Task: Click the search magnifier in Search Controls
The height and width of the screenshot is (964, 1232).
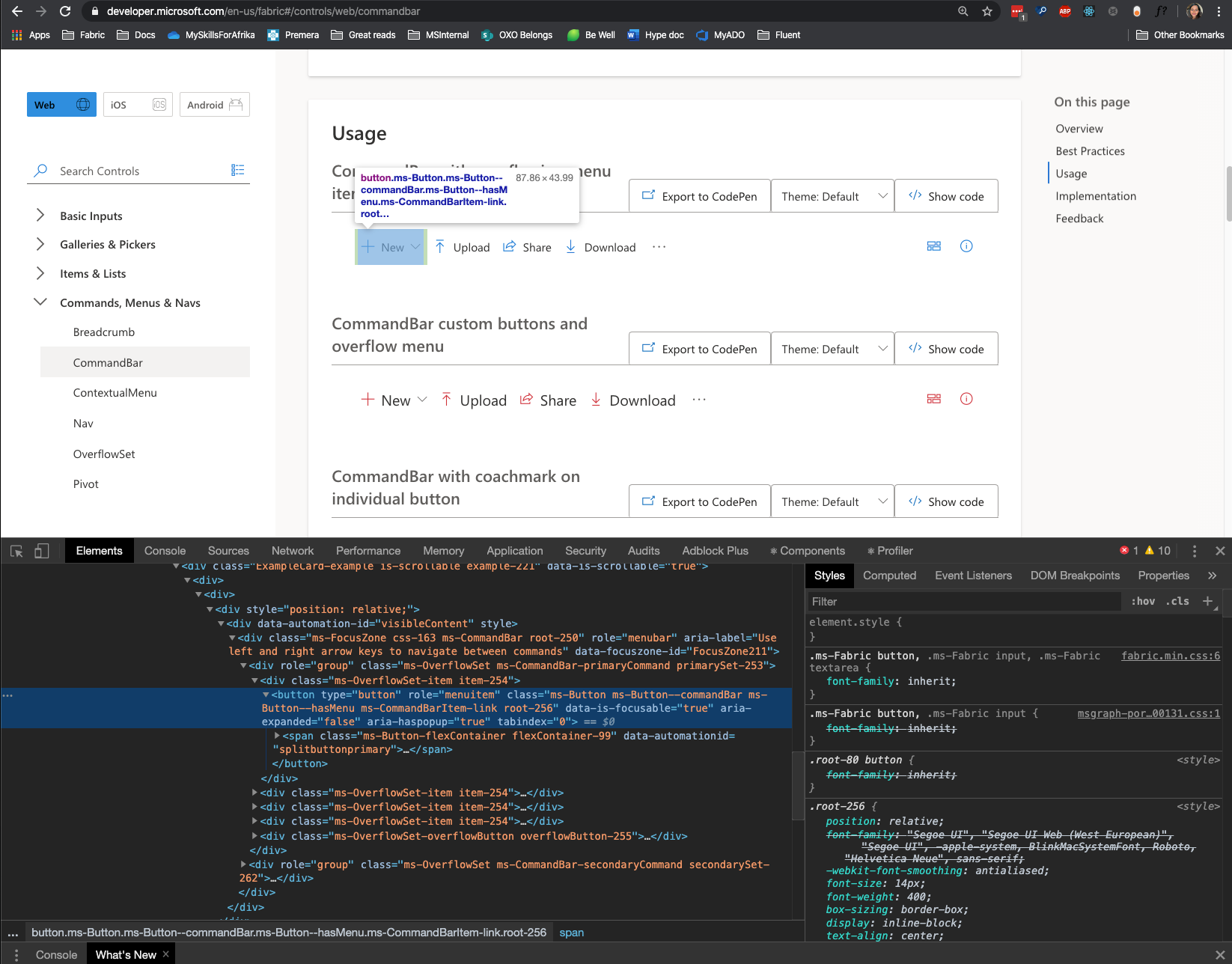Action: pos(40,171)
